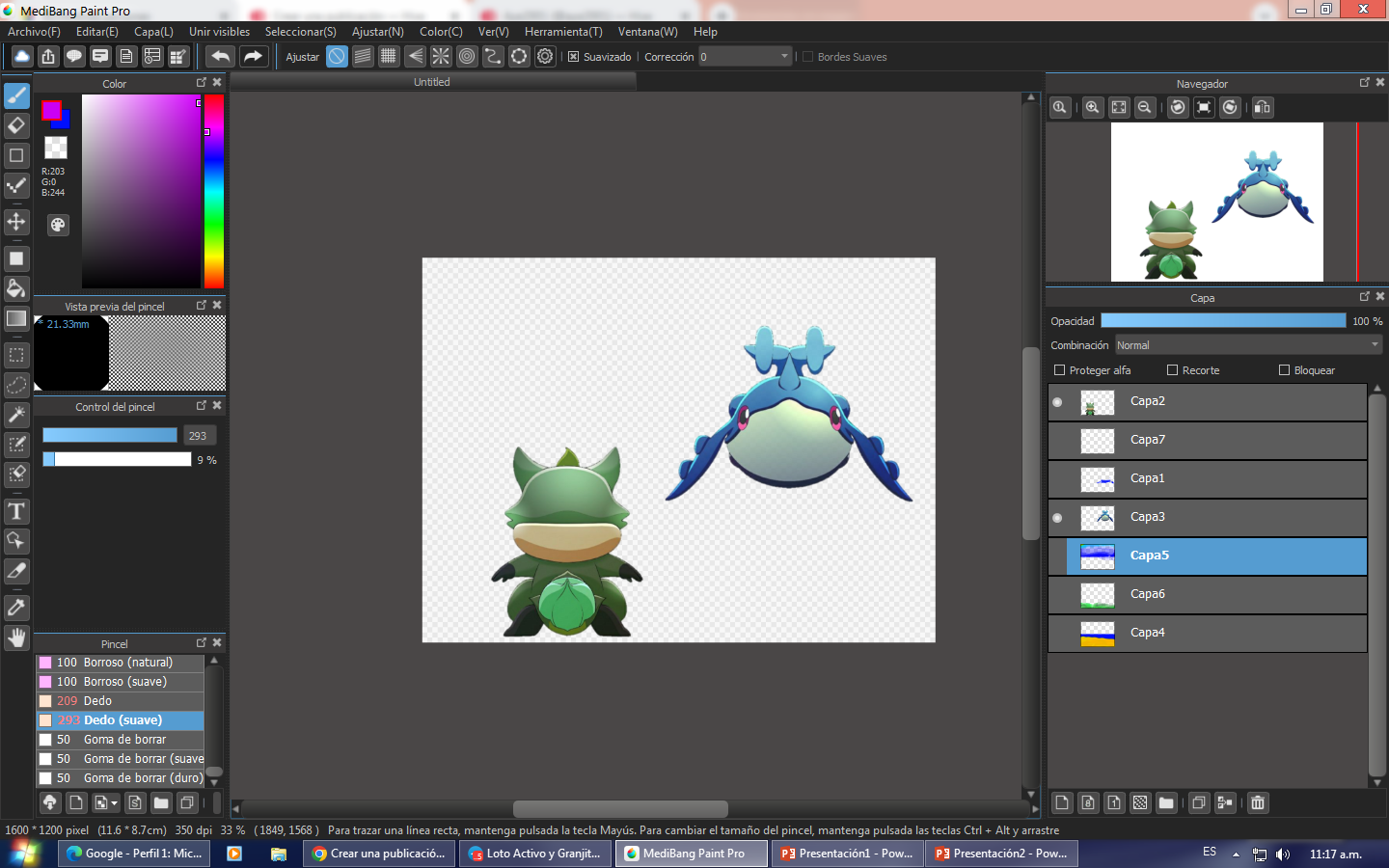Disable the snap-off Ajustar icon

pyautogui.click(x=337, y=56)
